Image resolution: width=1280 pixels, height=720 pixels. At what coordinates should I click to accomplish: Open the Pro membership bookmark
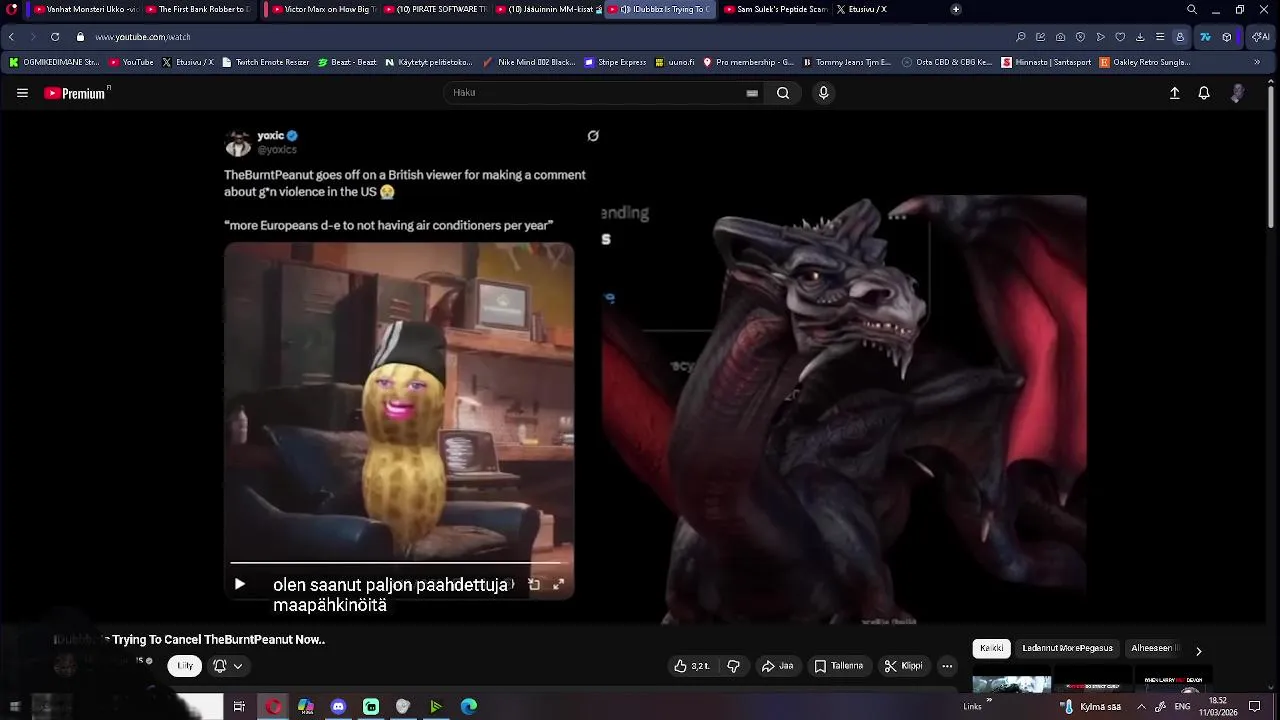pos(748,62)
